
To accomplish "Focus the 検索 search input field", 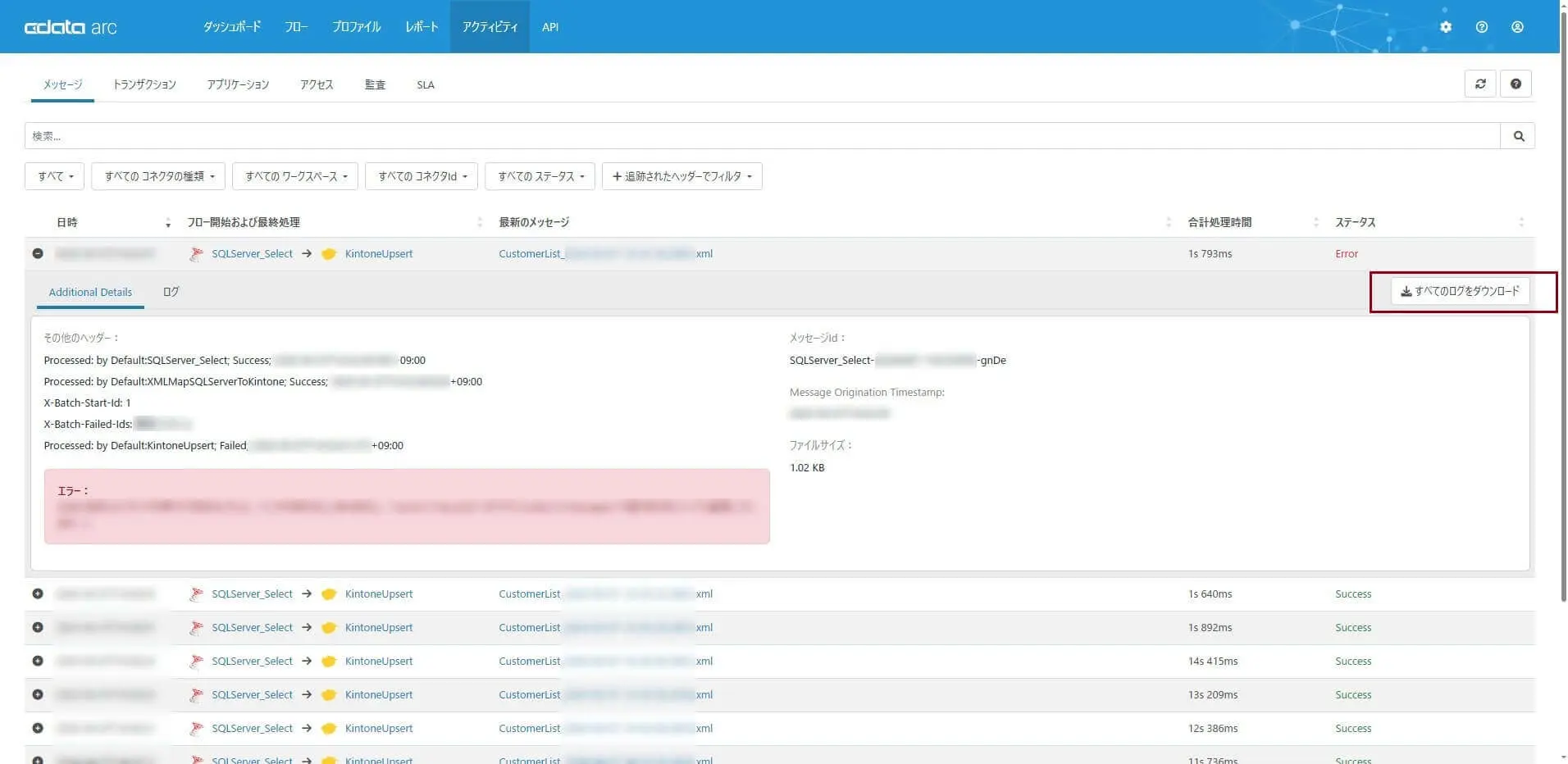I will [x=761, y=136].
